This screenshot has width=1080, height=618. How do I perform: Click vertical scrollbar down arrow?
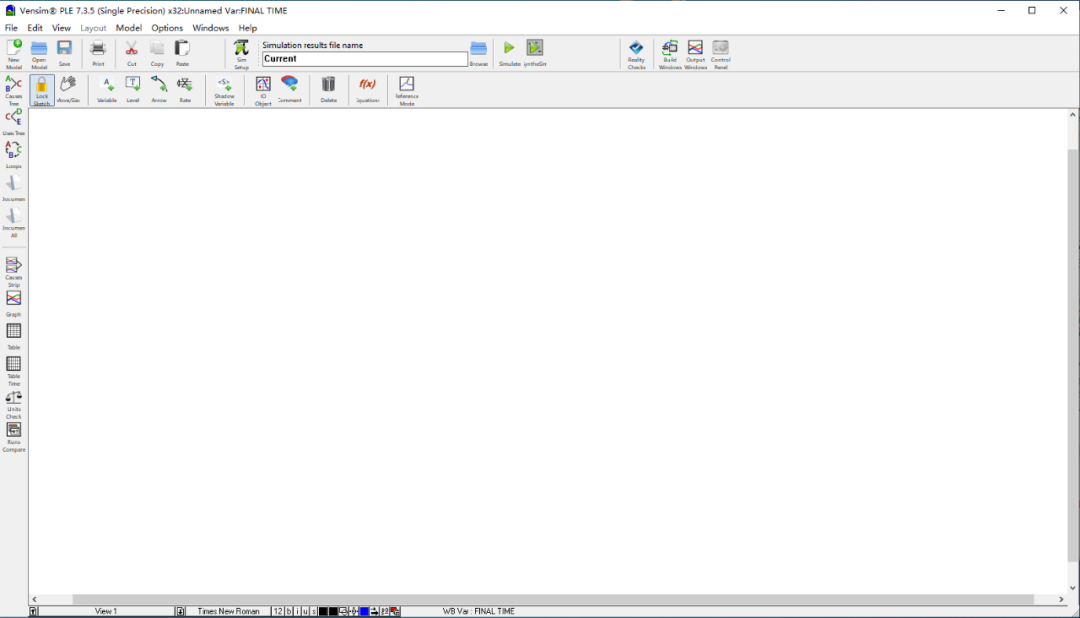click(1072, 588)
